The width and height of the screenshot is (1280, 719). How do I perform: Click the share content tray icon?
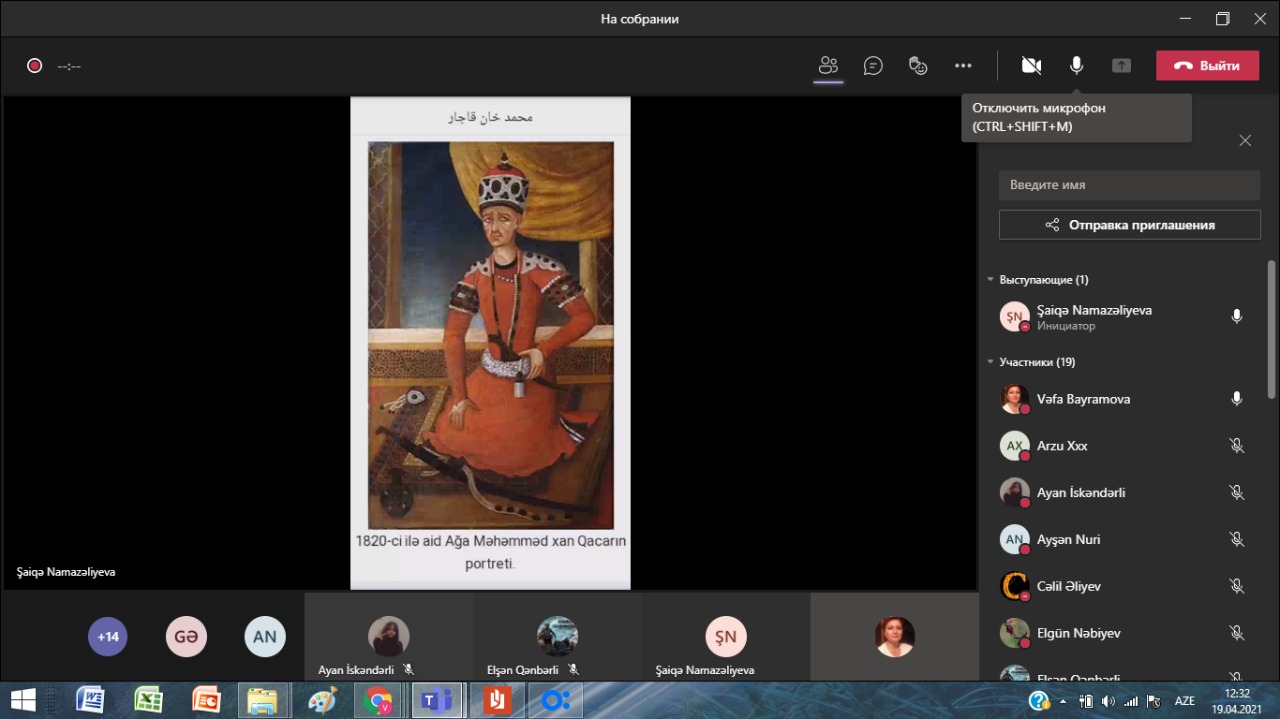point(1122,66)
